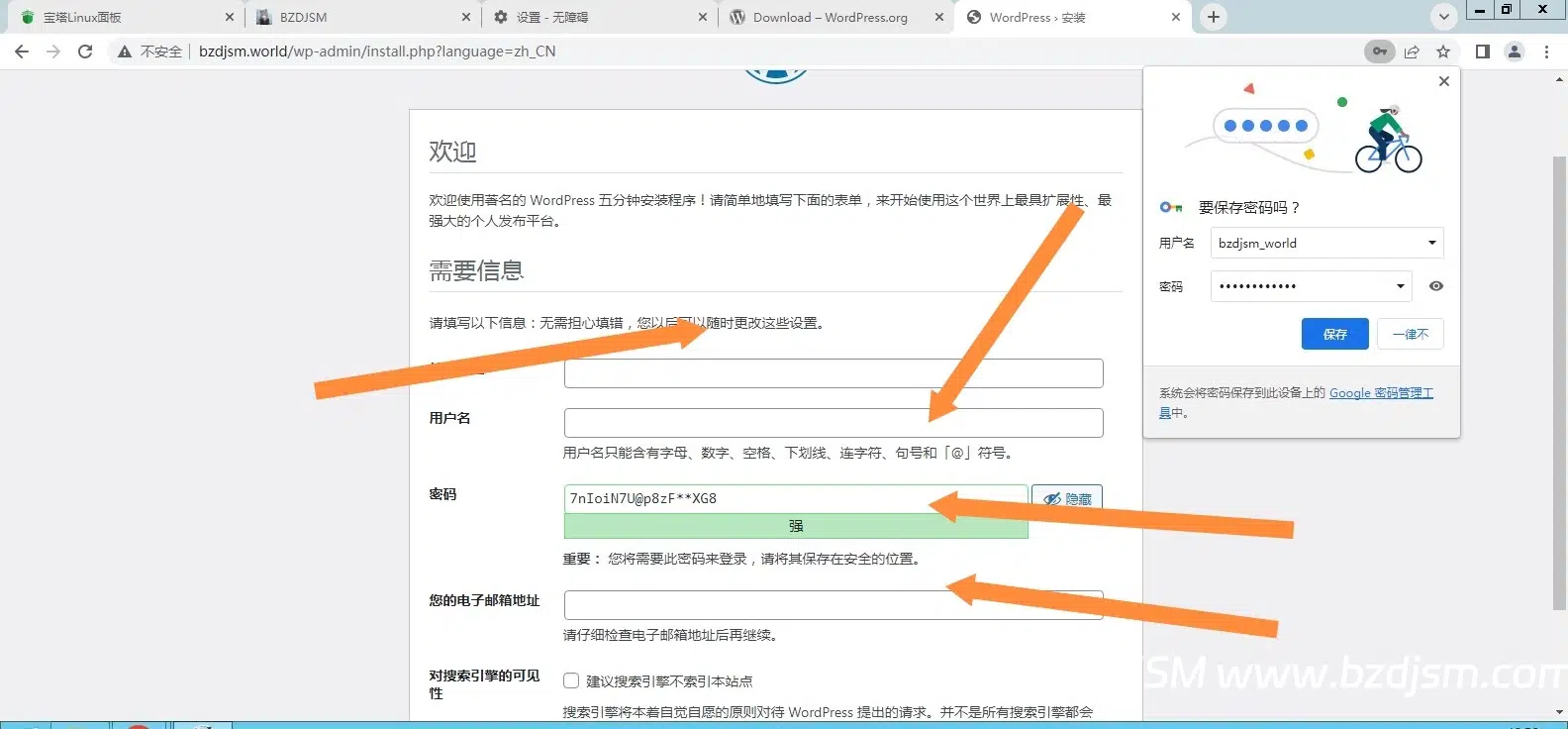Reload the current page
Screen dimensions: 1568x729
pos(85,52)
